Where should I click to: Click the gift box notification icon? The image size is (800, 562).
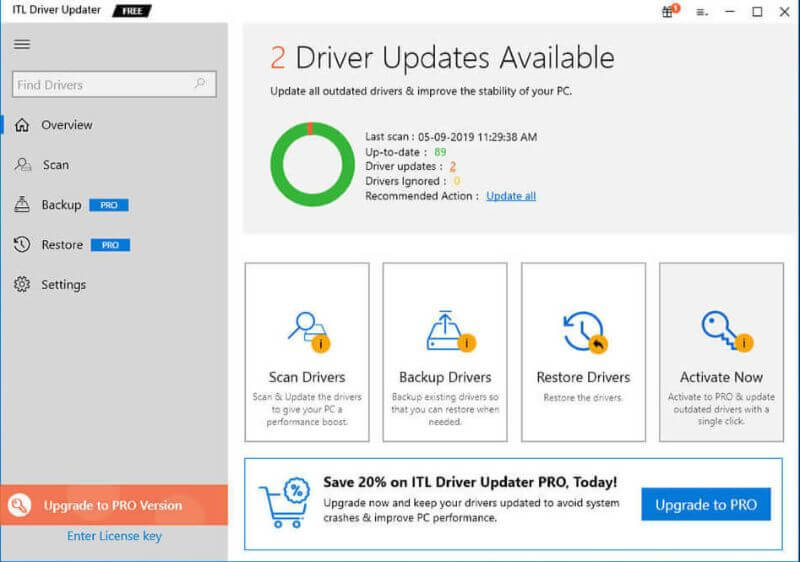pyautogui.click(x=669, y=11)
